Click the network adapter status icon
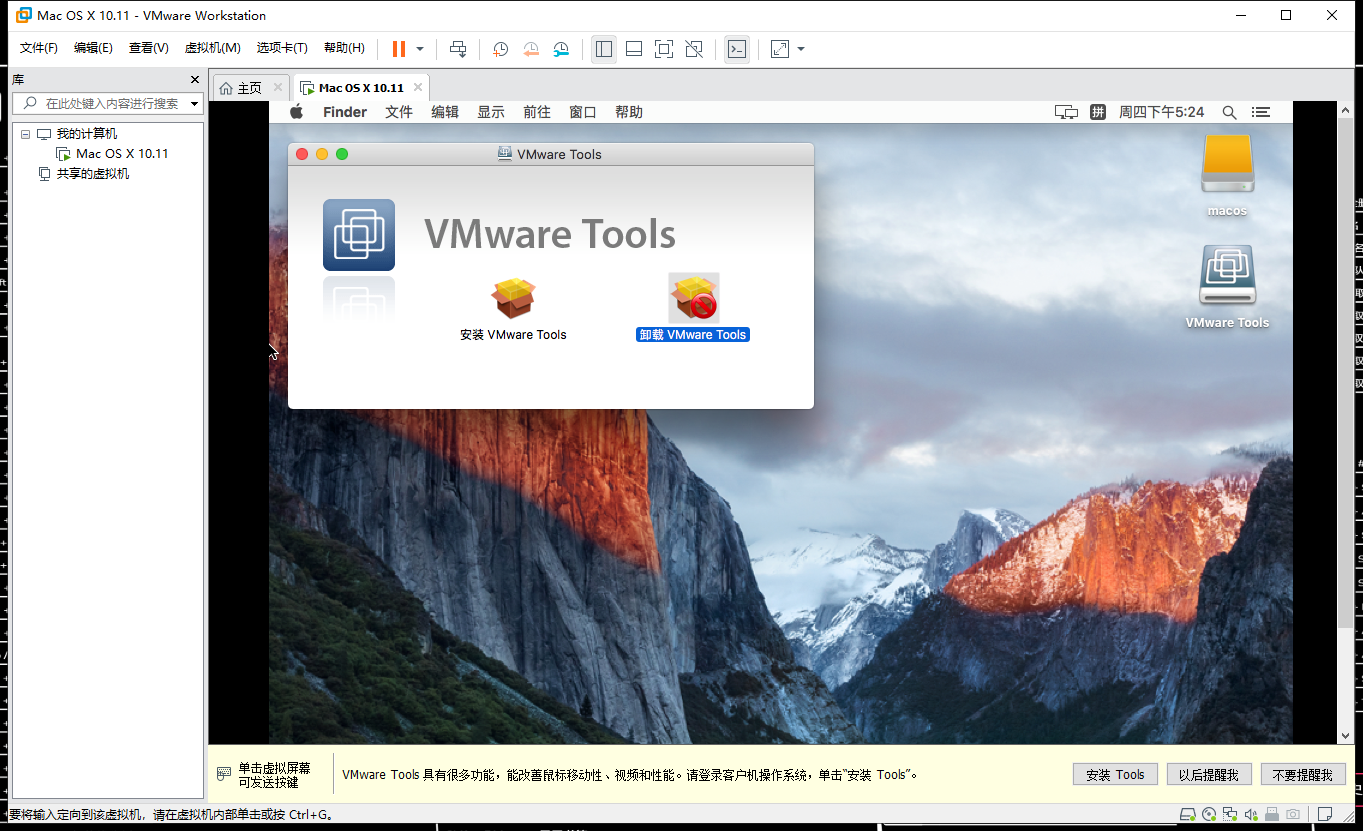1363x831 pixels. coord(1230,814)
